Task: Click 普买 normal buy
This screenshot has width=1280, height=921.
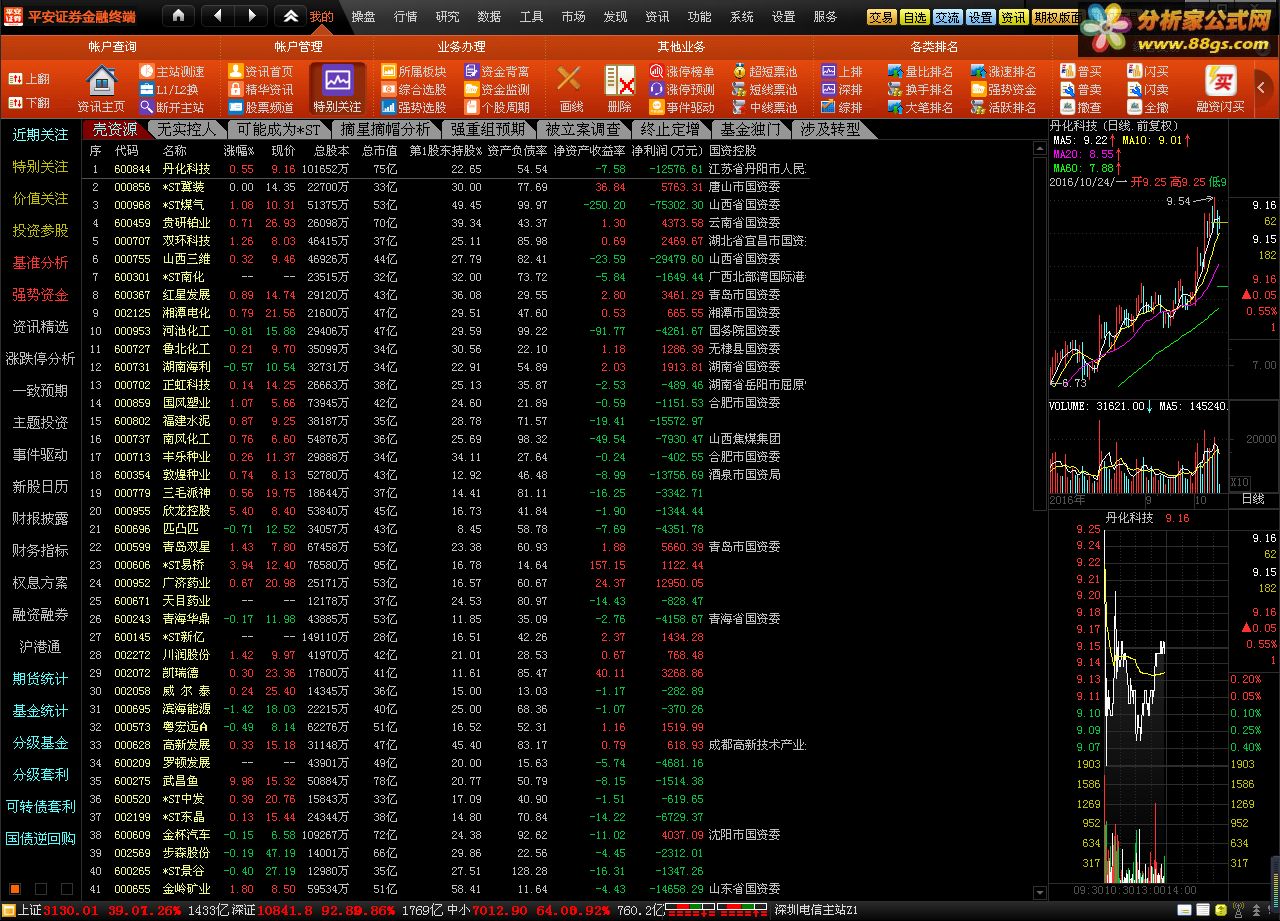Action: pos(1080,72)
